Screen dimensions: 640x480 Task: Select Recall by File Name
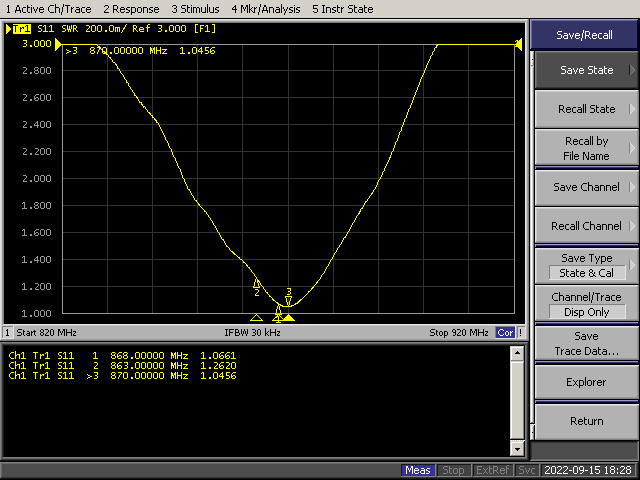coord(586,148)
